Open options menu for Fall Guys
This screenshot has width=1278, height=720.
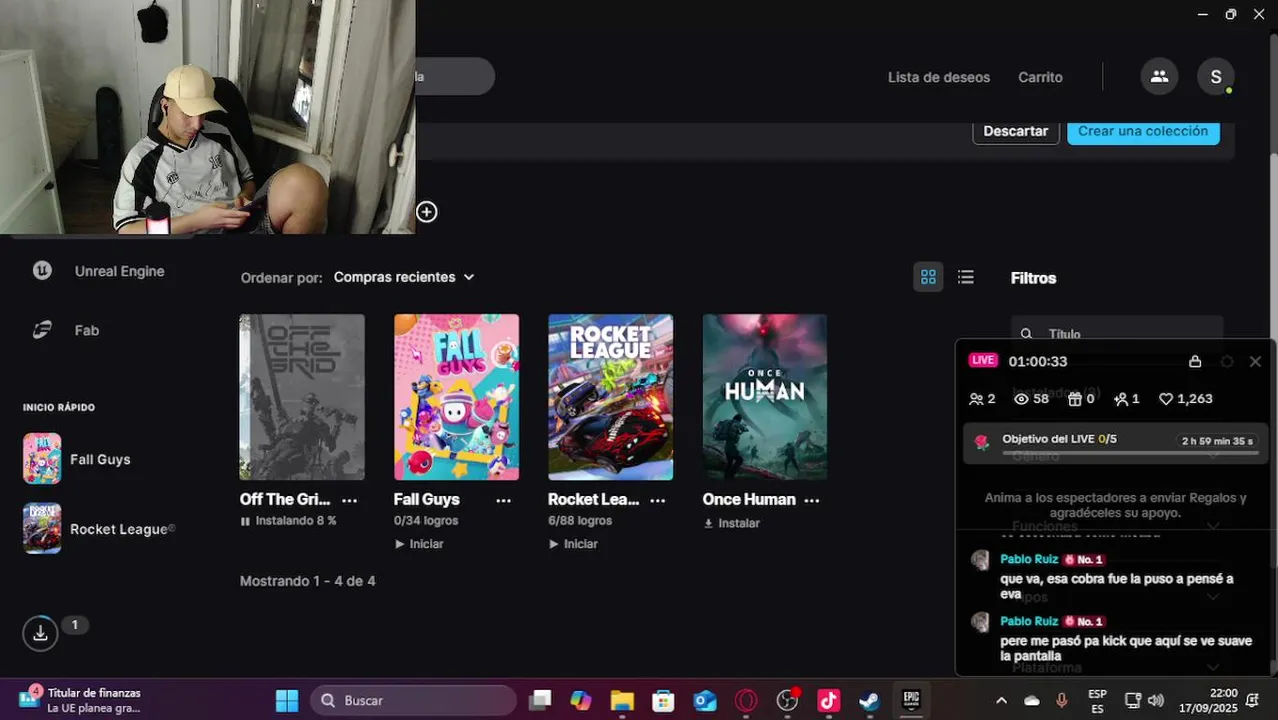click(503, 500)
